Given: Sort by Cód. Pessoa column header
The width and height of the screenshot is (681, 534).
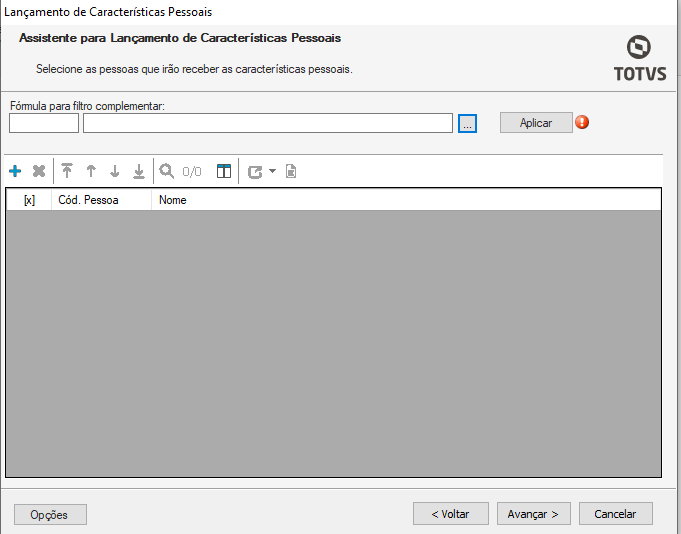Looking at the screenshot, I should pos(100,200).
